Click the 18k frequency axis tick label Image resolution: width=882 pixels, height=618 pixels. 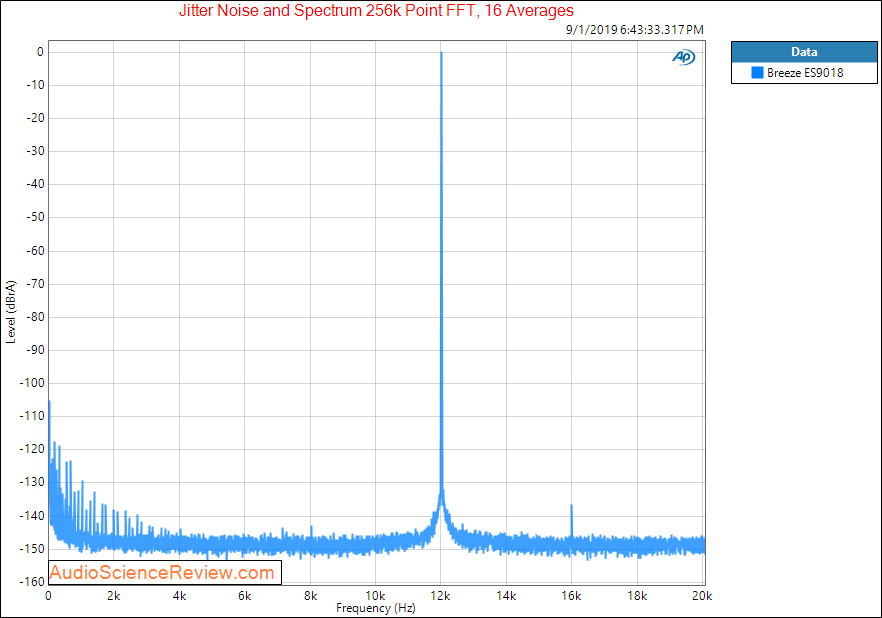[x=637, y=596]
